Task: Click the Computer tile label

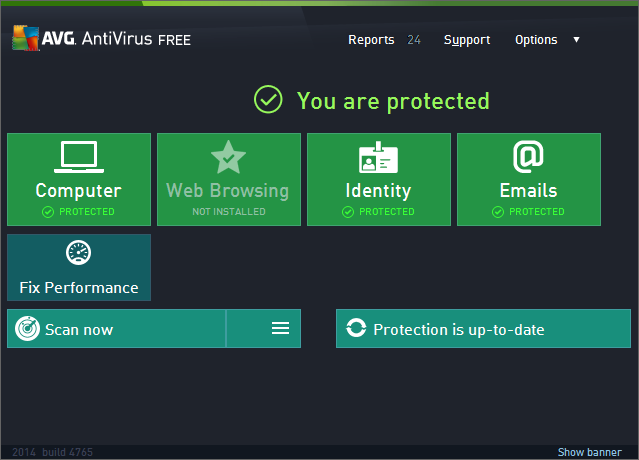Action: 79,191
